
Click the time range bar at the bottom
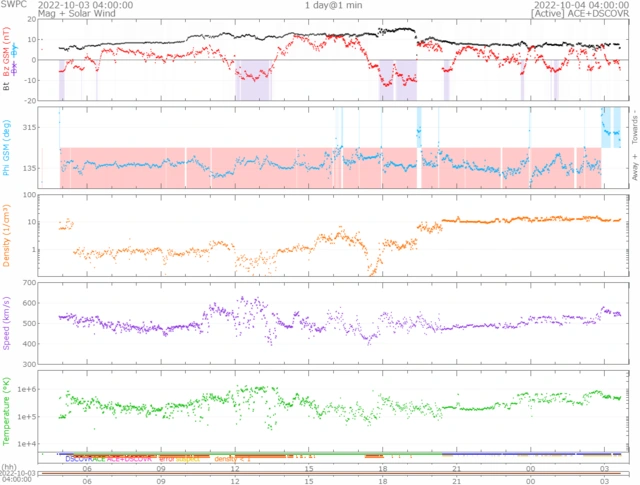click(340, 472)
